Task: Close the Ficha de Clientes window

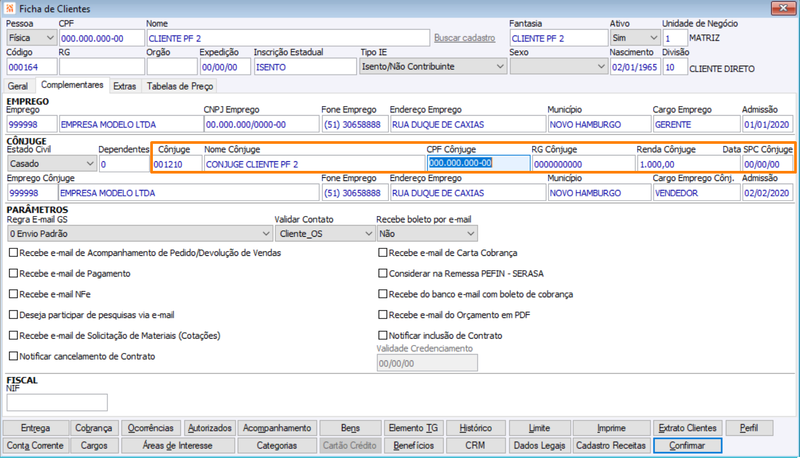Action: click(x=783, y=8)
